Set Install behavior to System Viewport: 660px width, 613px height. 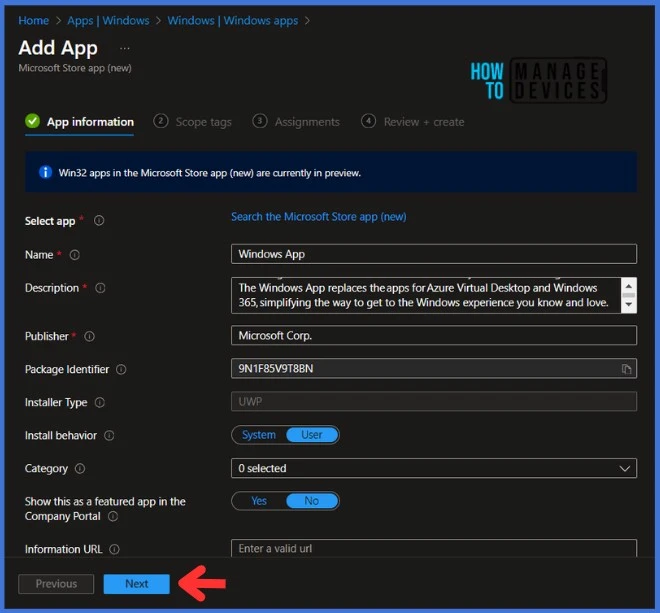coord(259,435)
